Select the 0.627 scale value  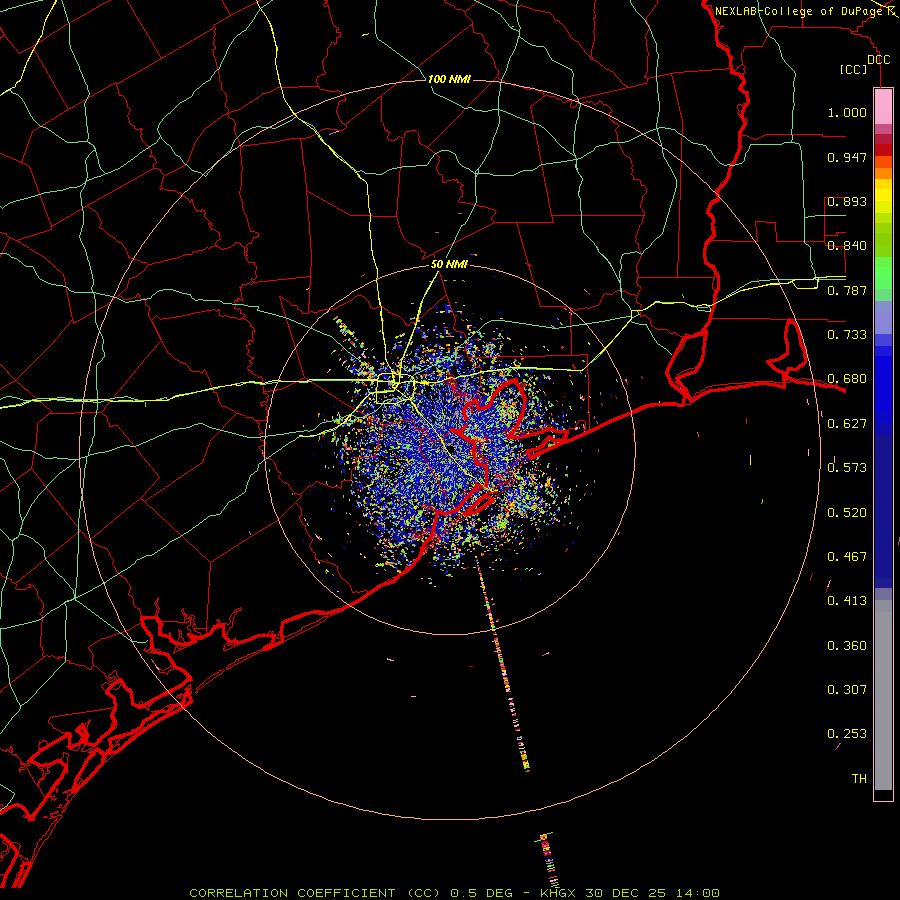click(847, 424)
